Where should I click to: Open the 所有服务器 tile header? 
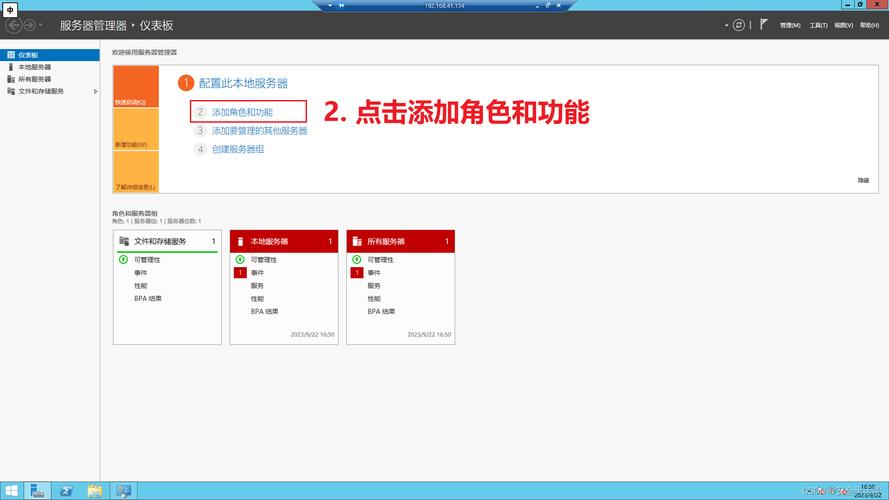(401, 241)
